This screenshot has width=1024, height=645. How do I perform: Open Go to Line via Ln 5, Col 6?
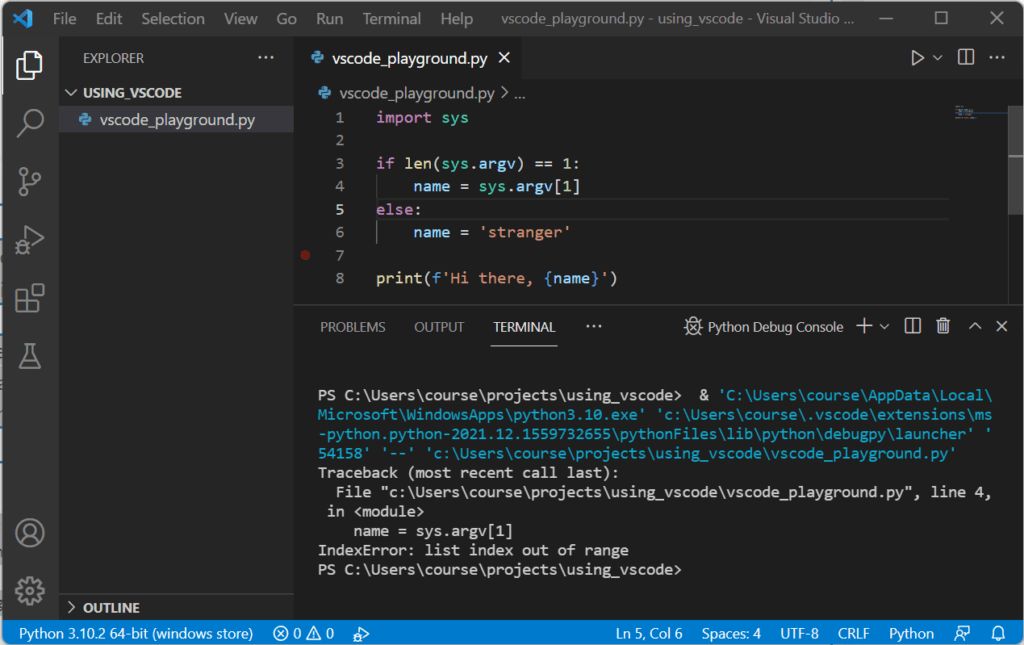point(647,633)
